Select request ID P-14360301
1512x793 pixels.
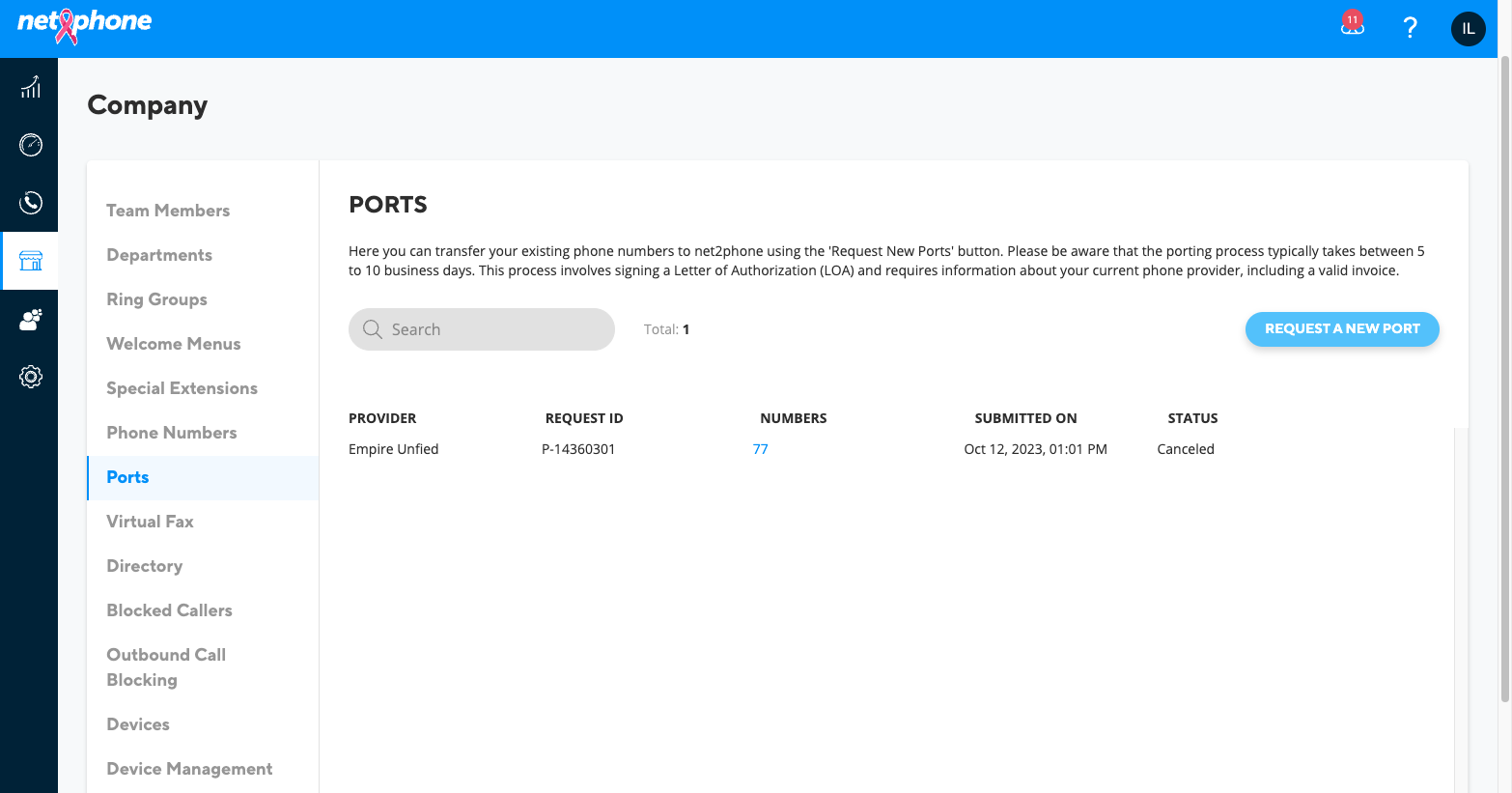pyautogui.click(x=578, y=449)
